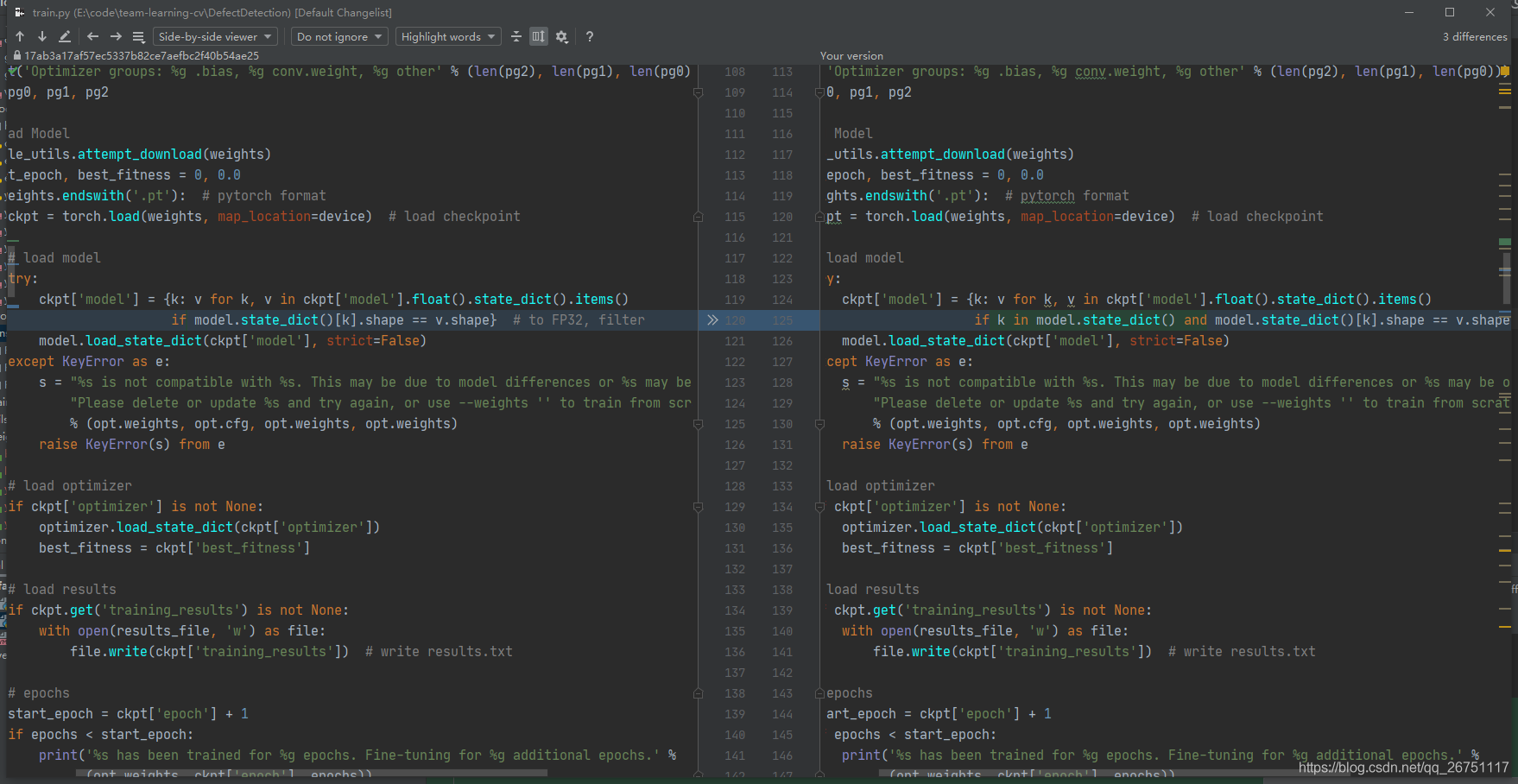This screenshot has width=1518, height=784.
Task: Expand the Do not ignore dropdown
Action: [x=338, y=36]
